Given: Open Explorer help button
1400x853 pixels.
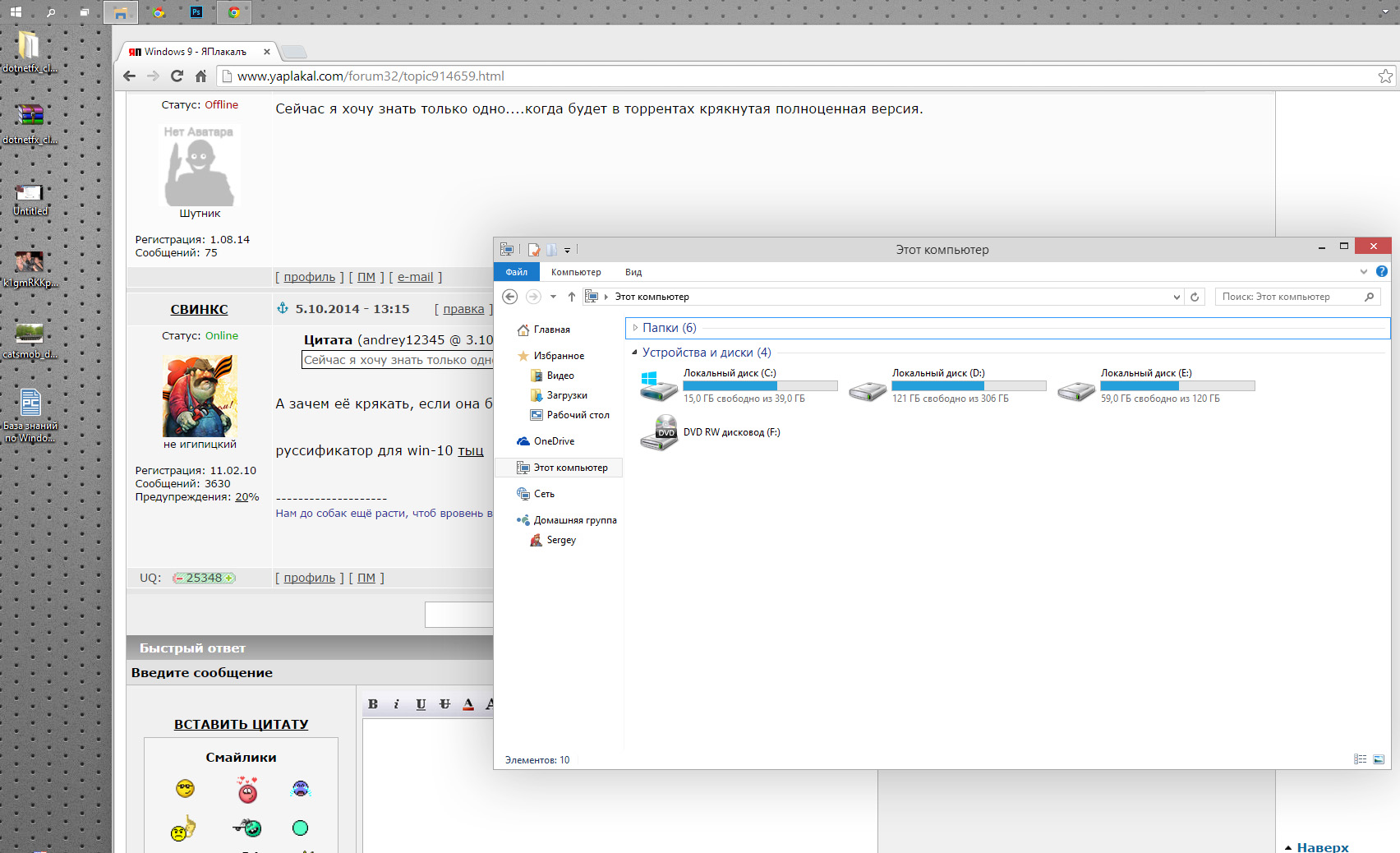Looking at the screenshot, I should tap(1382, 271).
